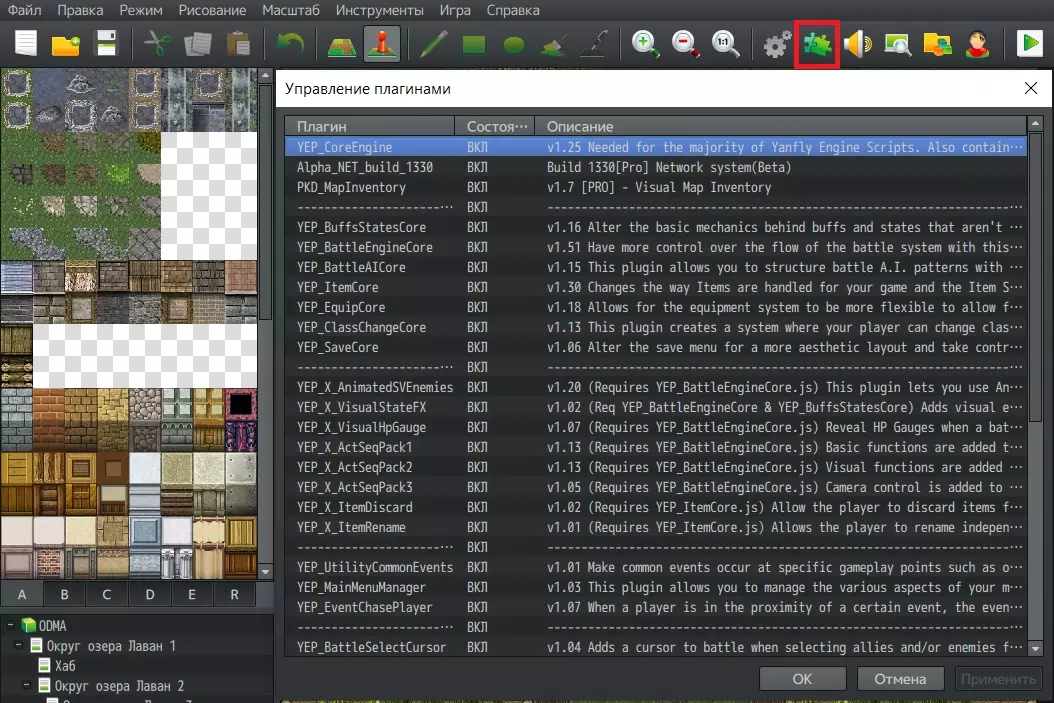Select the YEP_SaveCore plugin row
Image resolution: width=1054 pixels, height=703 pixels.
coord(337,347)
